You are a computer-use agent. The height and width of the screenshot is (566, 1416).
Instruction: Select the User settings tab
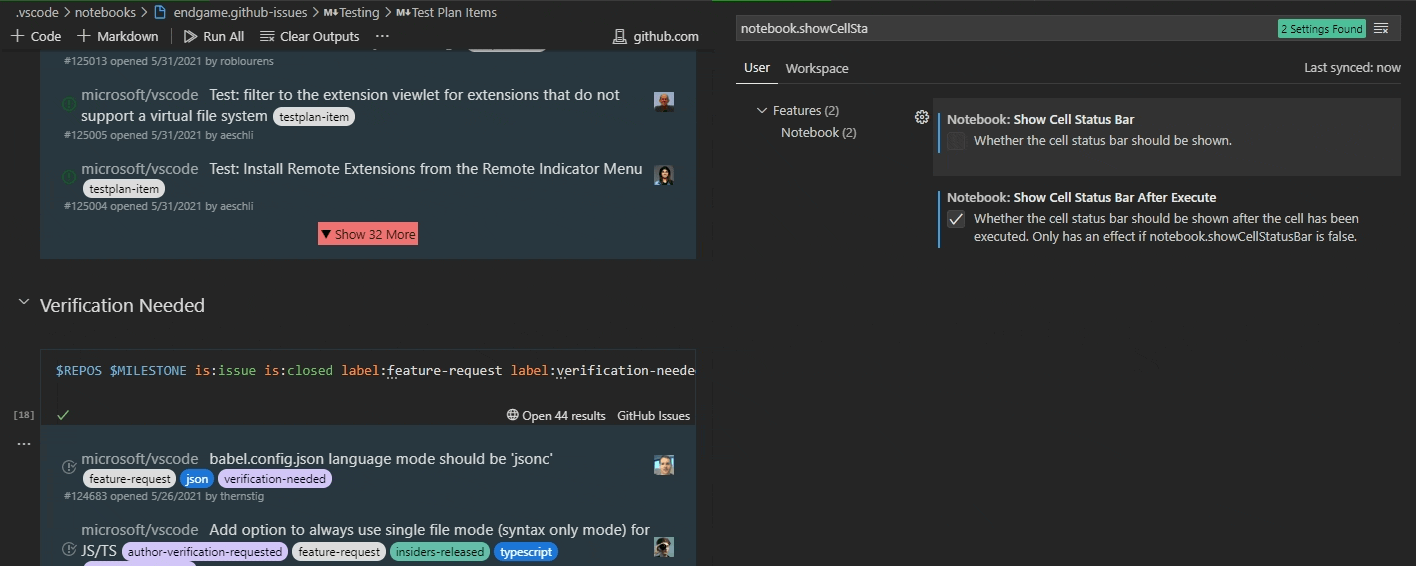tap(757, 68)
